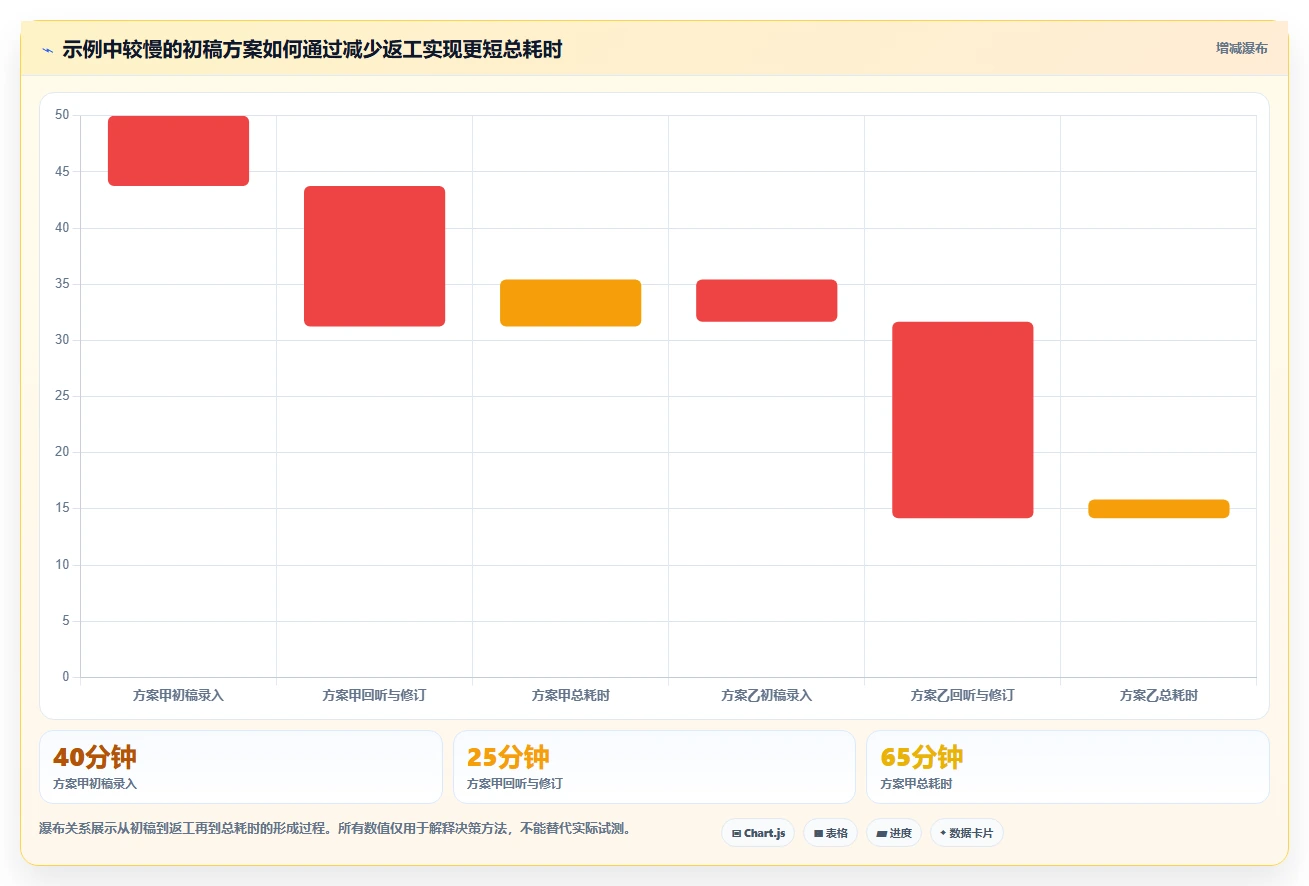
Task: Click x-axis label 方案乙总耗时
Action: pos(1158,695)
